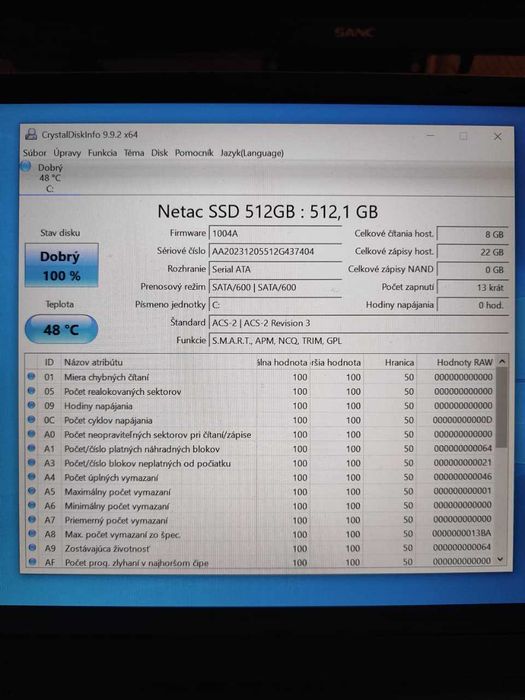
Task: Open the Téma menu
Action: coord(134,153)
